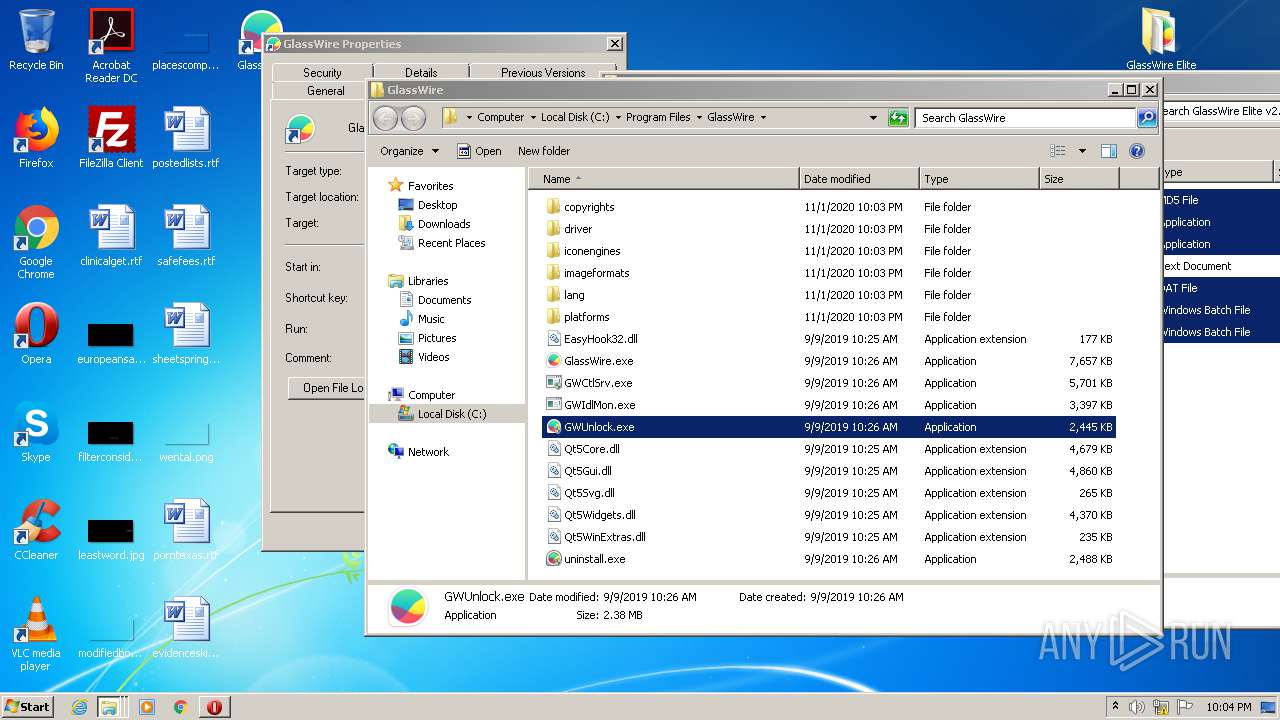Expand the Computer breadcrumb arrow
This screenshot has width=1280, height=720.
(x=533, y=117)
